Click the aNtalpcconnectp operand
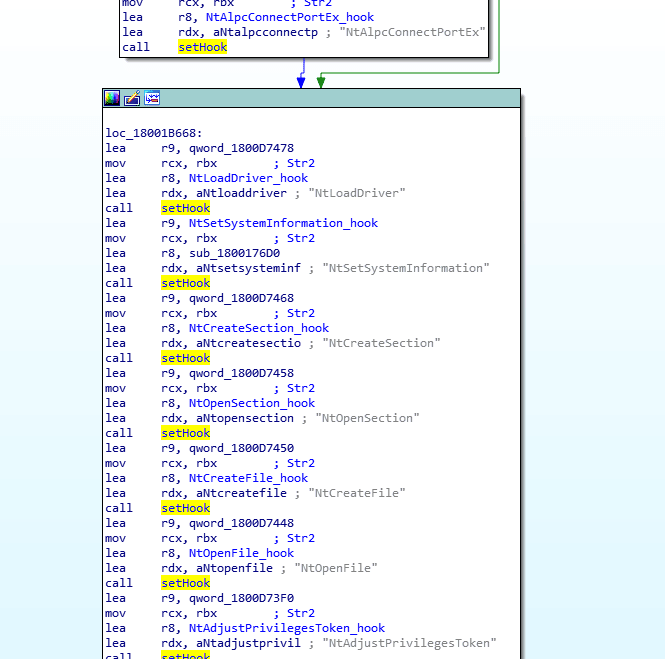The image size is (665, 659). pos(265,32)
